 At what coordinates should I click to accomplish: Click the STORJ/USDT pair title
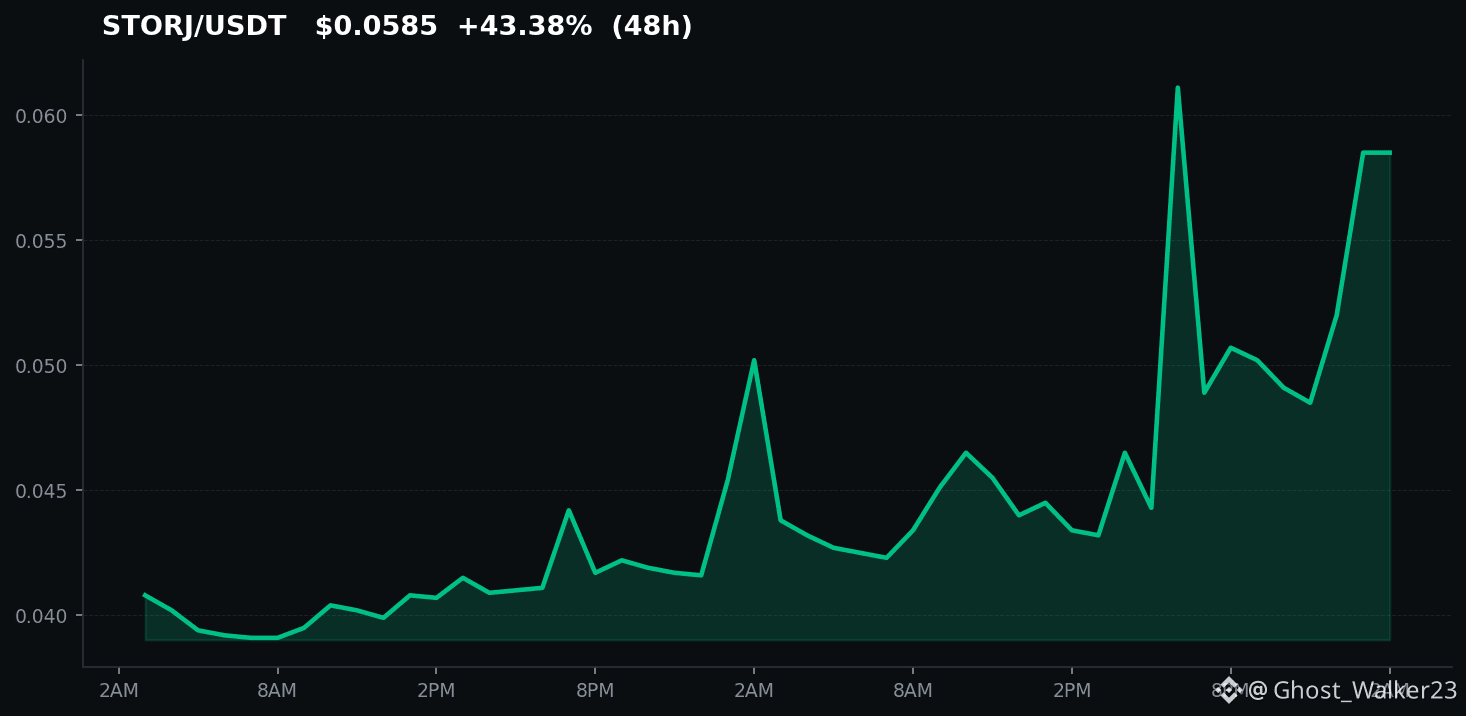(x=194, y=27)
